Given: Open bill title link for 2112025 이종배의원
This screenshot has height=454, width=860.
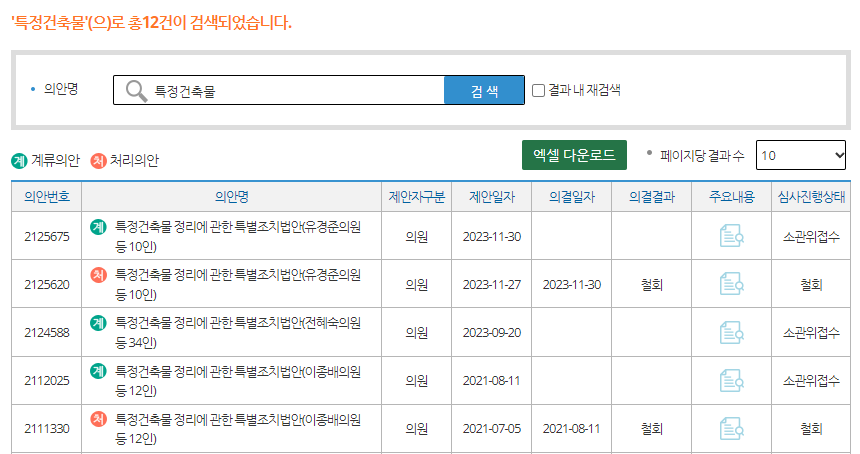Looking at the screenshot, I should (237, 381).
